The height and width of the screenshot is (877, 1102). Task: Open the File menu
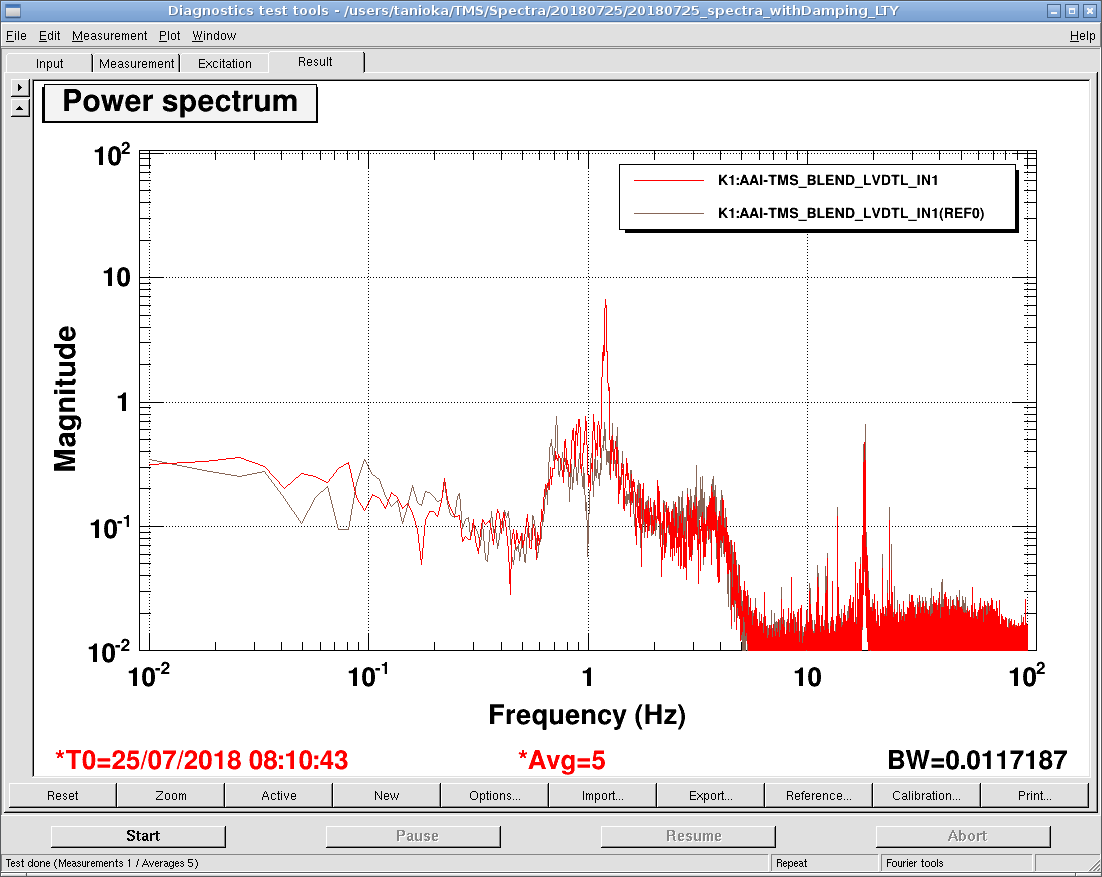(16, 36)
